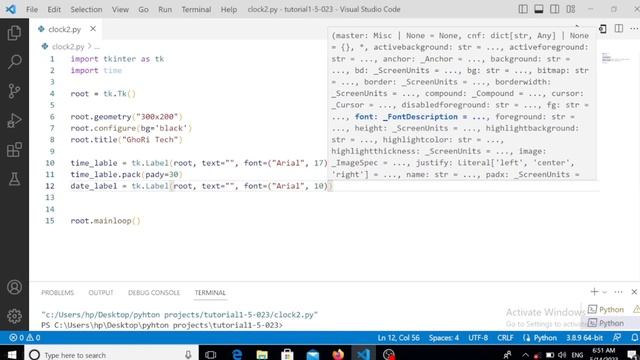Image resolution: width=640 pixels, height=360 pixels.
Task: Open Microsoft Store from taskbar
Action: click(287, 354)
